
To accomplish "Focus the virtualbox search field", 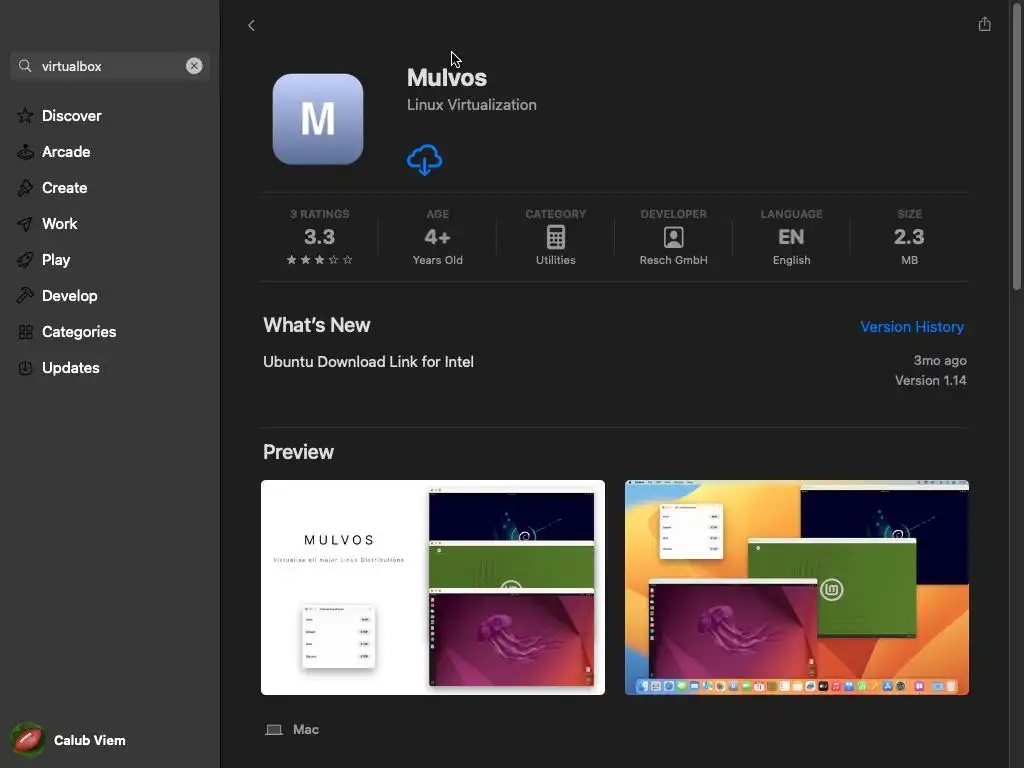I will click(x=110, y=66).
